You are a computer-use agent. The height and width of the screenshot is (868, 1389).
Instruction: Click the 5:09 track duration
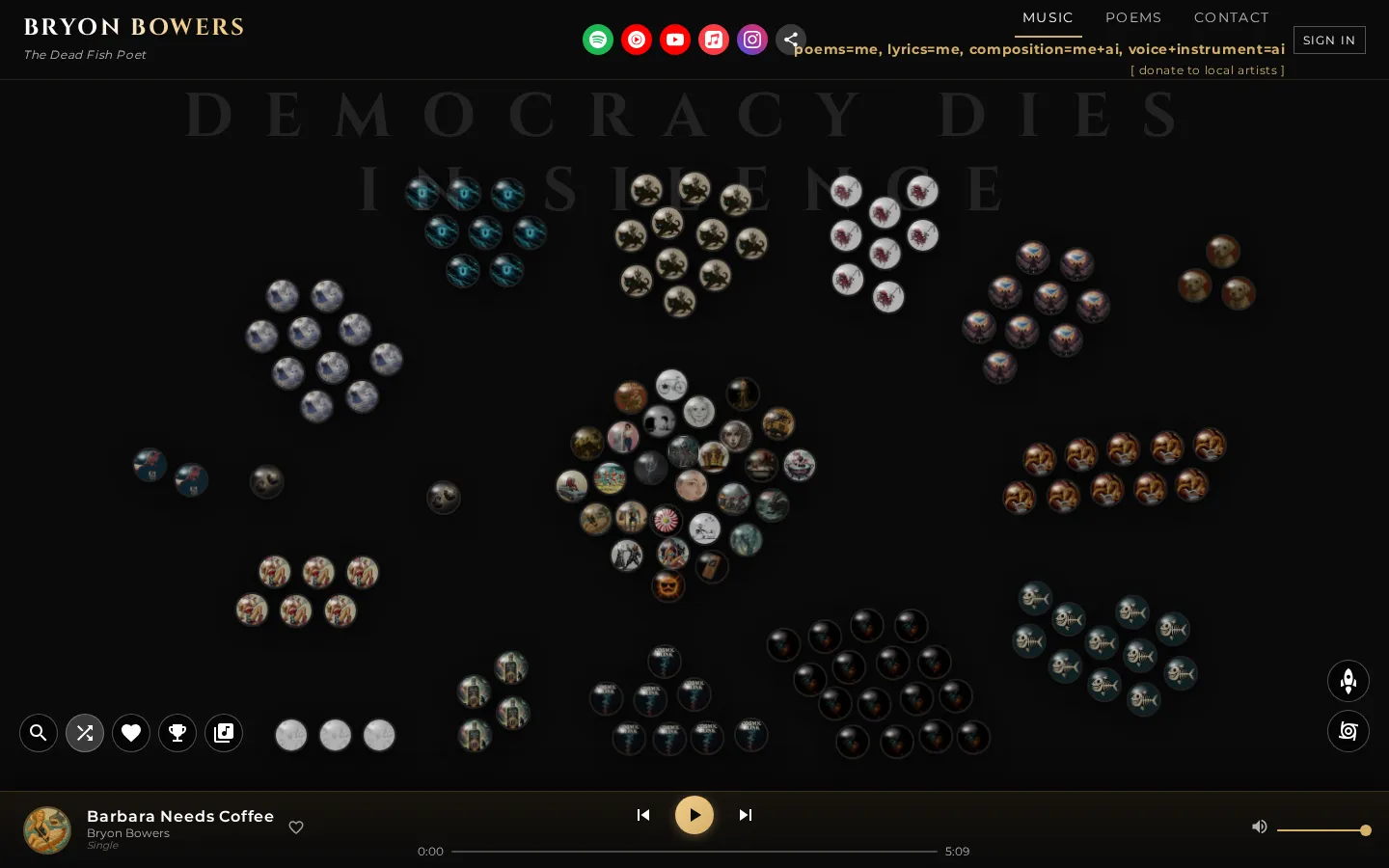pos(957,852)
